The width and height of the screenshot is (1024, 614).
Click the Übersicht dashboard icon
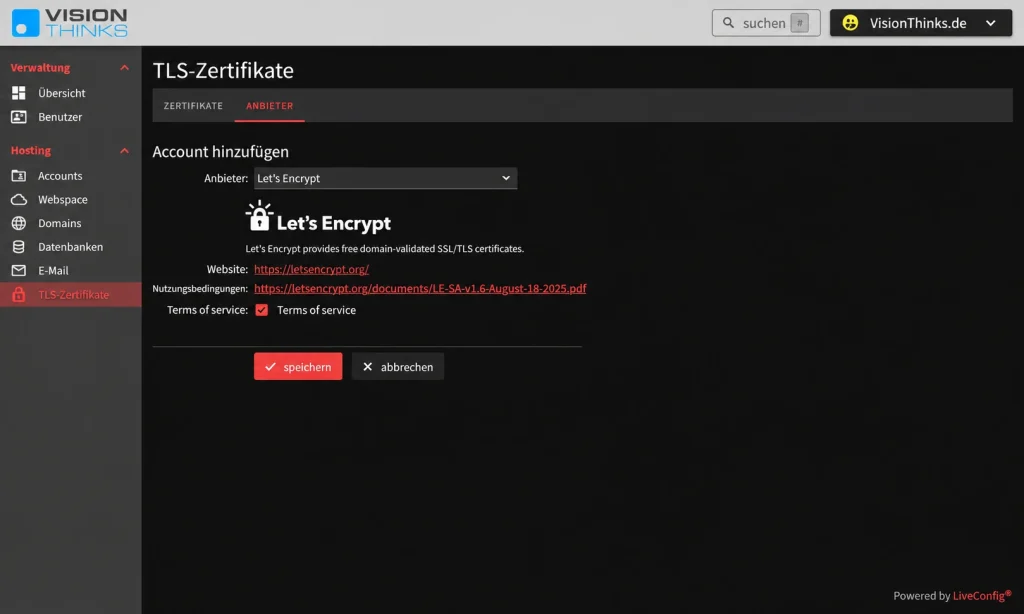[19, 93]
